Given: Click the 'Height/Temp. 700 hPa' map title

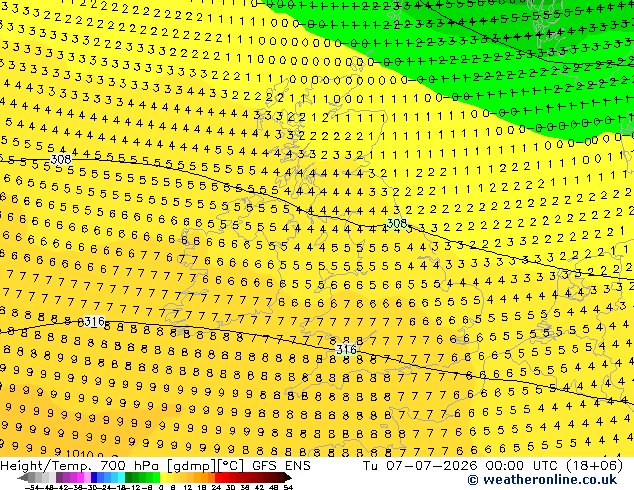Looking at the screenshot, I should coord(79,466).
